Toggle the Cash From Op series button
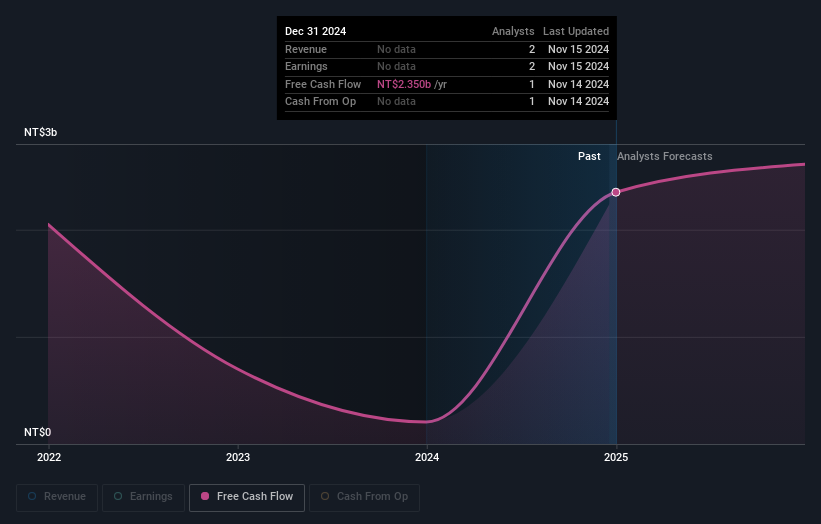The image size is (821, 524). [364, 497]
